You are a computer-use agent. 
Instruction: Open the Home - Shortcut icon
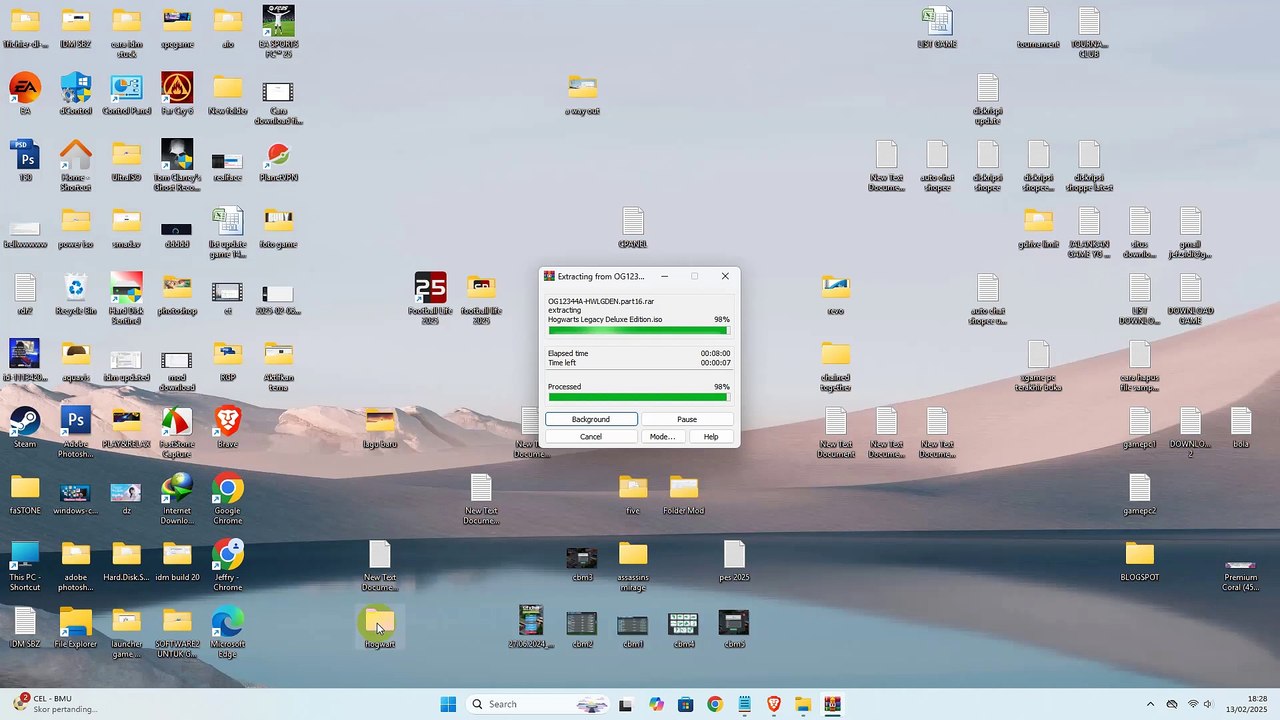[76, 165]
